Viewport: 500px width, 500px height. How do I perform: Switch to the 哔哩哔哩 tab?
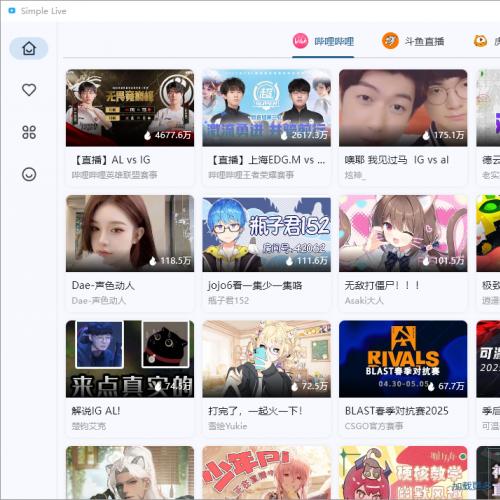[323, 41]
